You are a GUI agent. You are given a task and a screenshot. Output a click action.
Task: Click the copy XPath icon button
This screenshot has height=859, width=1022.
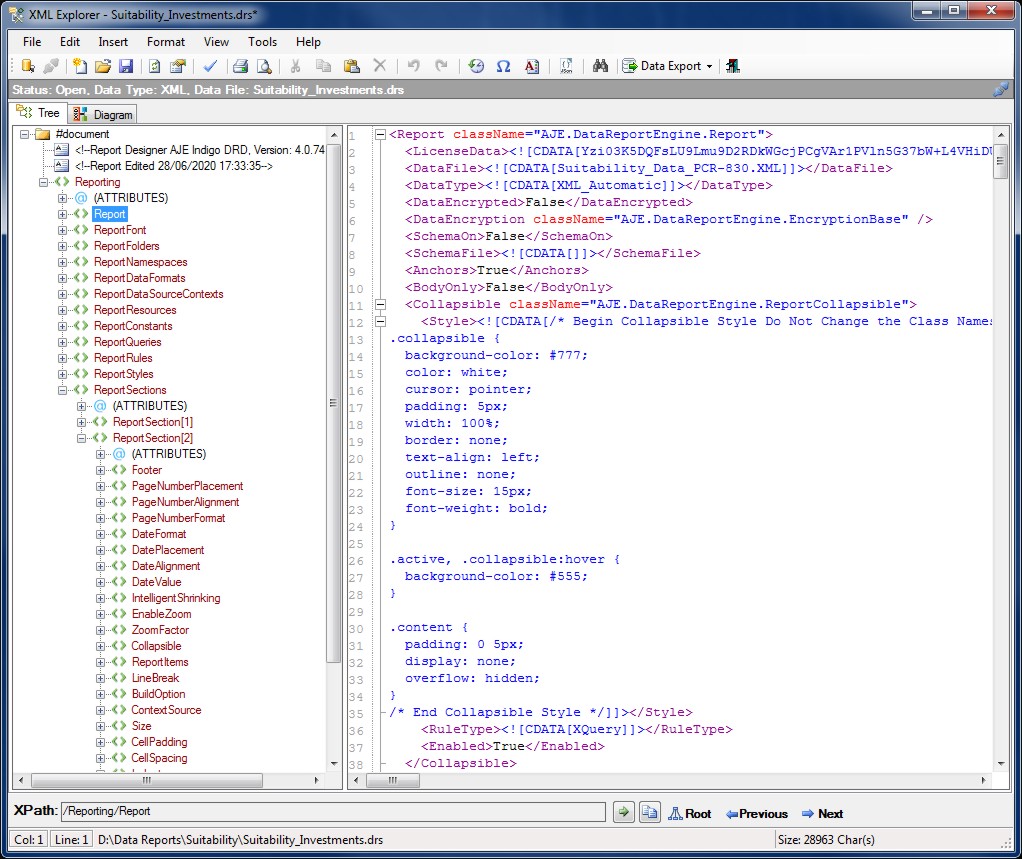click(x=649, y=813)
